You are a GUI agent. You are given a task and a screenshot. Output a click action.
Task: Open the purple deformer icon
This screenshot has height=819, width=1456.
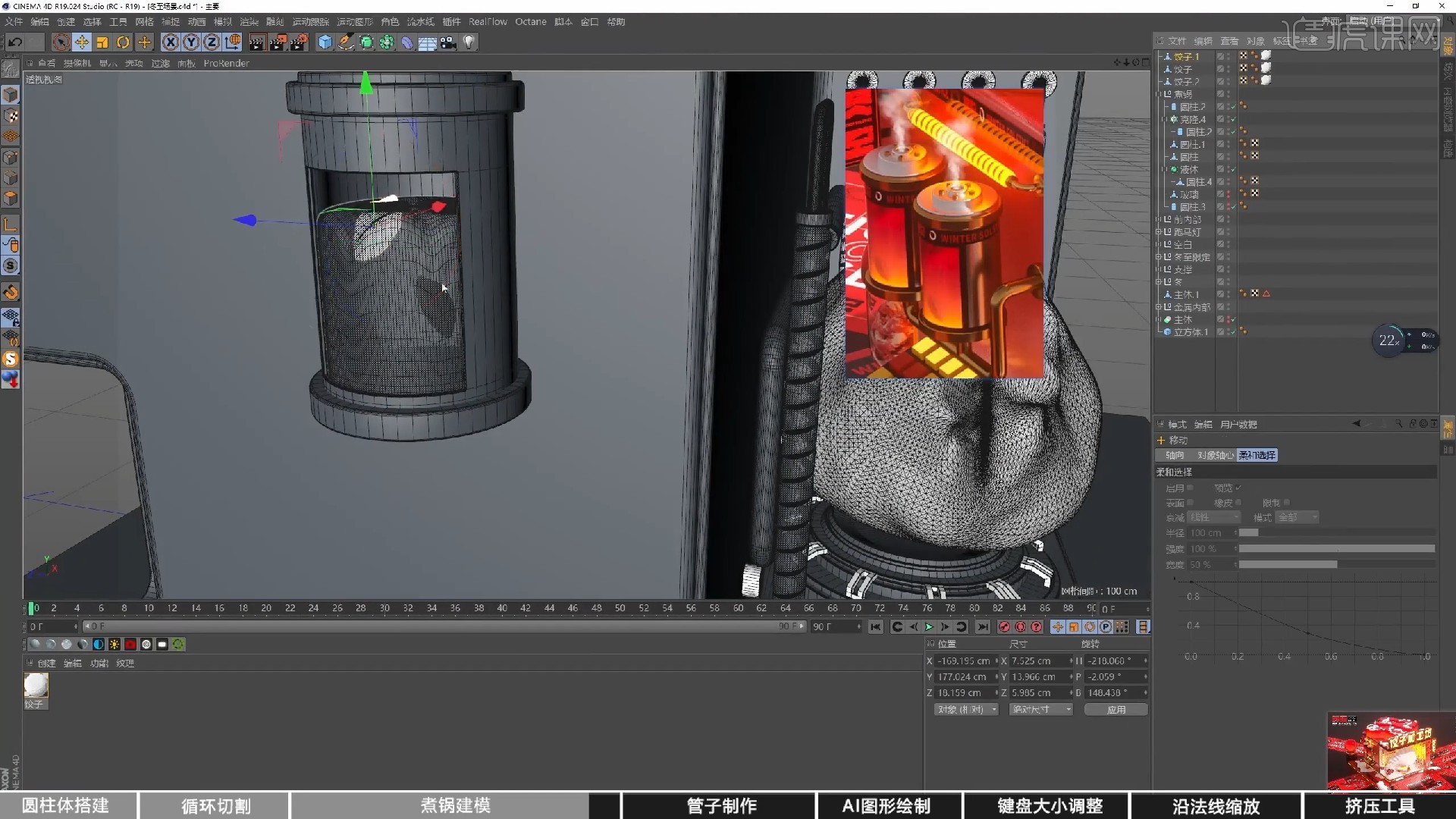tap(407, 42)
